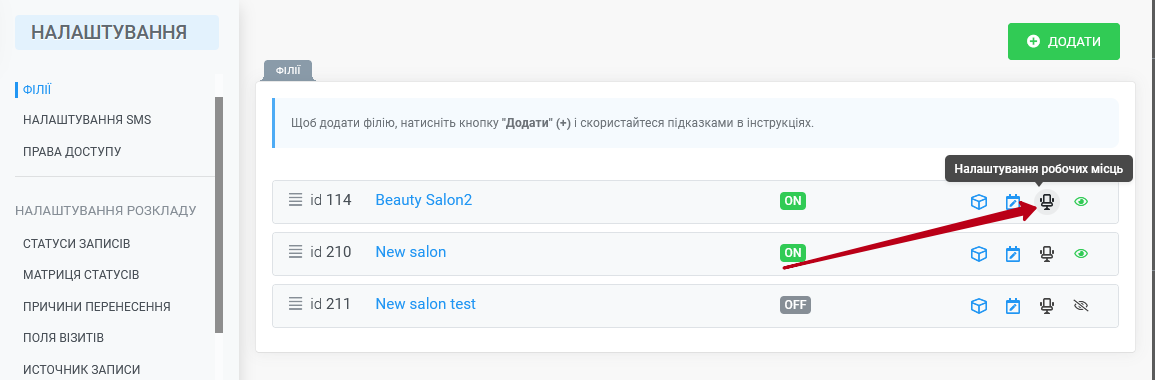
Task: Toggle visibility eye for New salon
Action: [x=1081, y=253]
